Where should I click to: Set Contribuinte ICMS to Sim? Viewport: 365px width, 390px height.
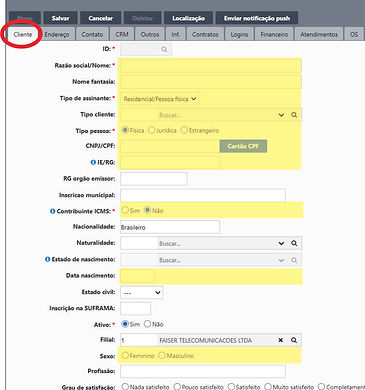pos(125,210)
